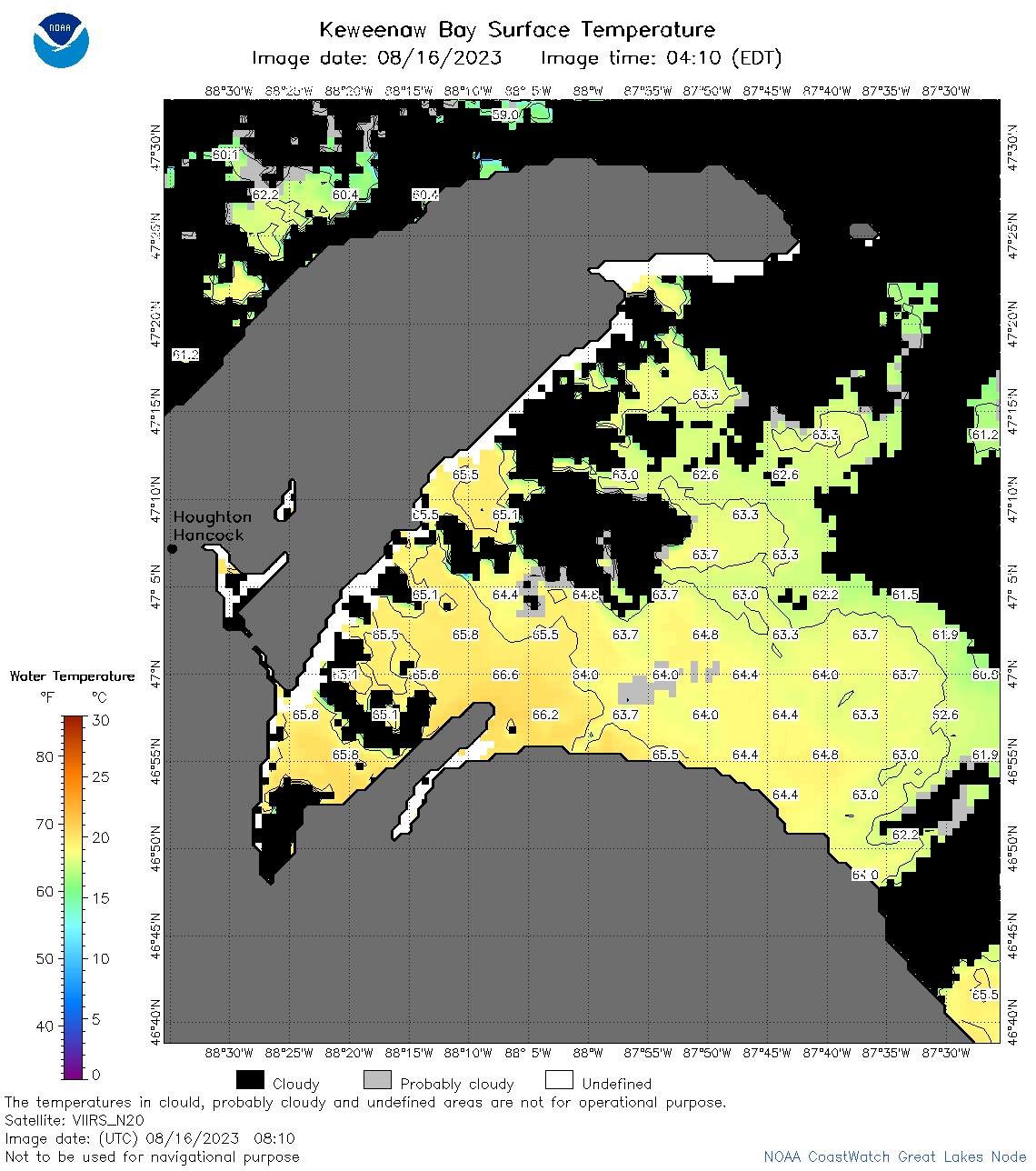Click the NOAA logo emblem
The height and width of the screenshot is (1171, 1036).
click(61, 40)
